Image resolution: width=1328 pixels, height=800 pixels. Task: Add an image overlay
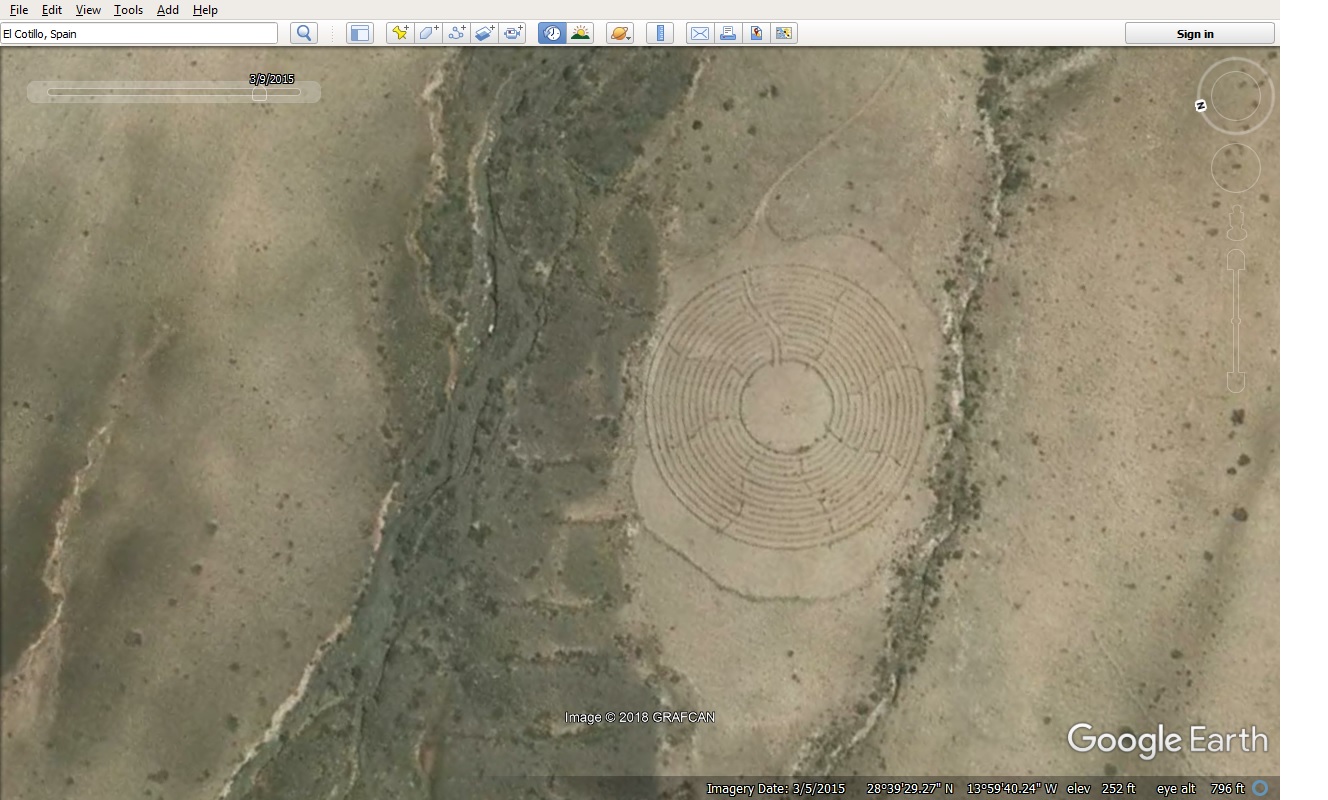(485, 33)
